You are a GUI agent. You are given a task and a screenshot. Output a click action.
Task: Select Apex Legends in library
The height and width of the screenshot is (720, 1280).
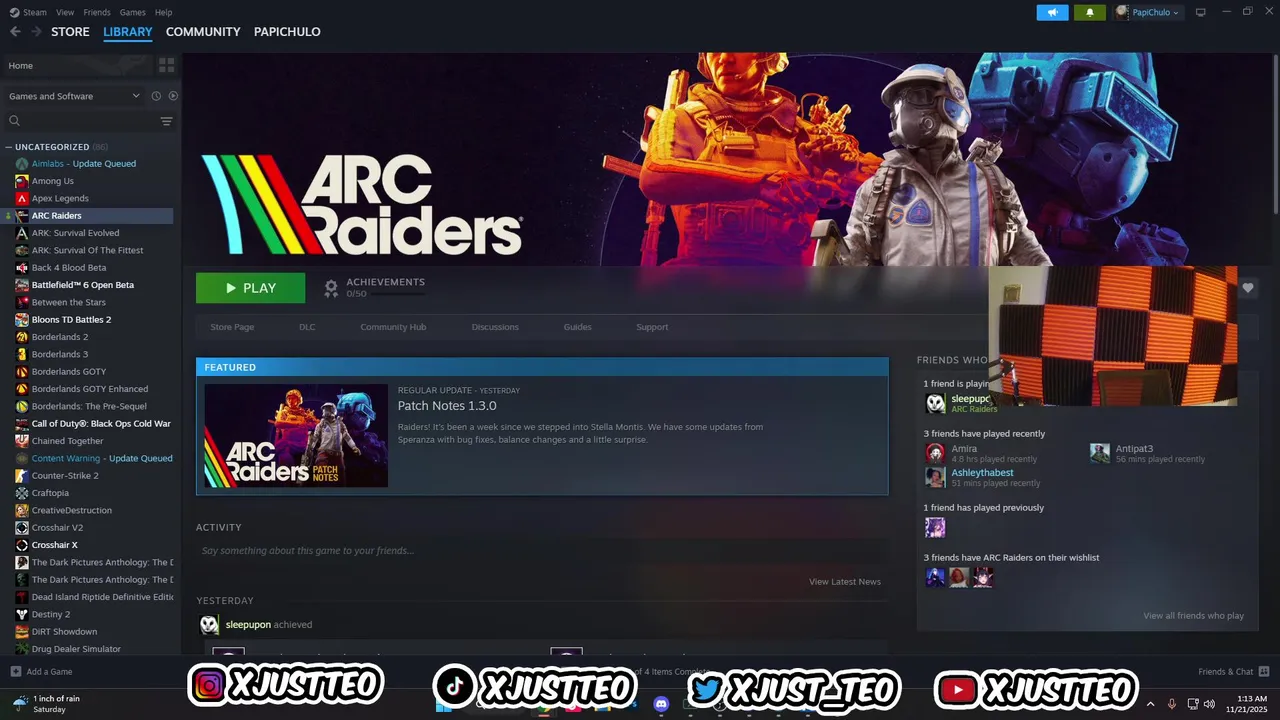pos(60,198)
